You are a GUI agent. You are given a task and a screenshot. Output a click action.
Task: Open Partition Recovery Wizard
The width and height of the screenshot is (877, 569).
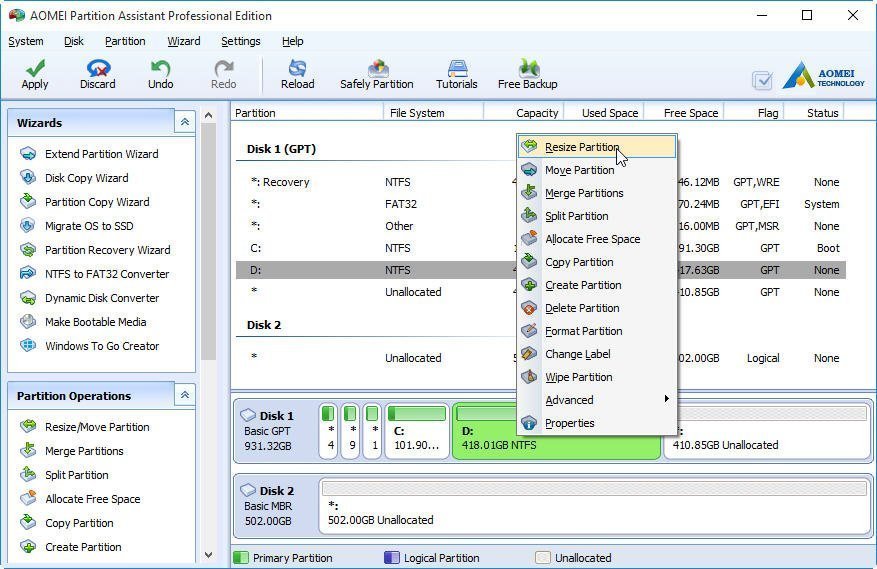point(107,250)
